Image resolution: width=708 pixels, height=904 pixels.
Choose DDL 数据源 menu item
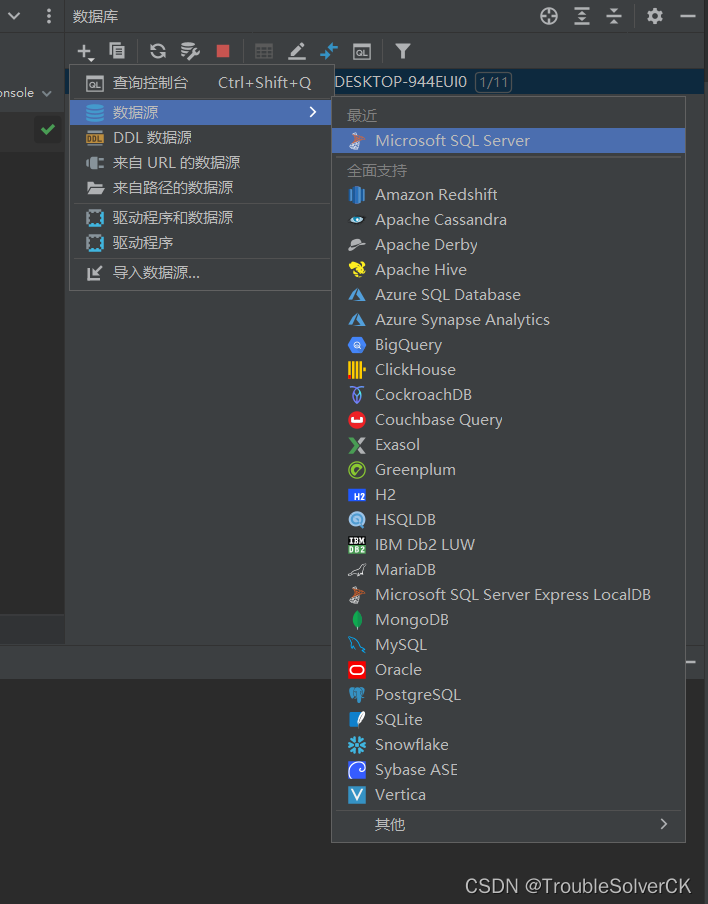(x=199, y=138)
